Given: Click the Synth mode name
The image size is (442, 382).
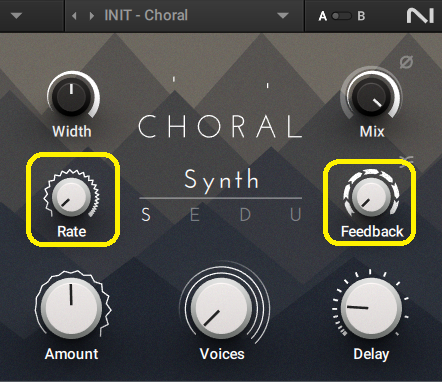Looking at the screenshot, I should point(221,181).
